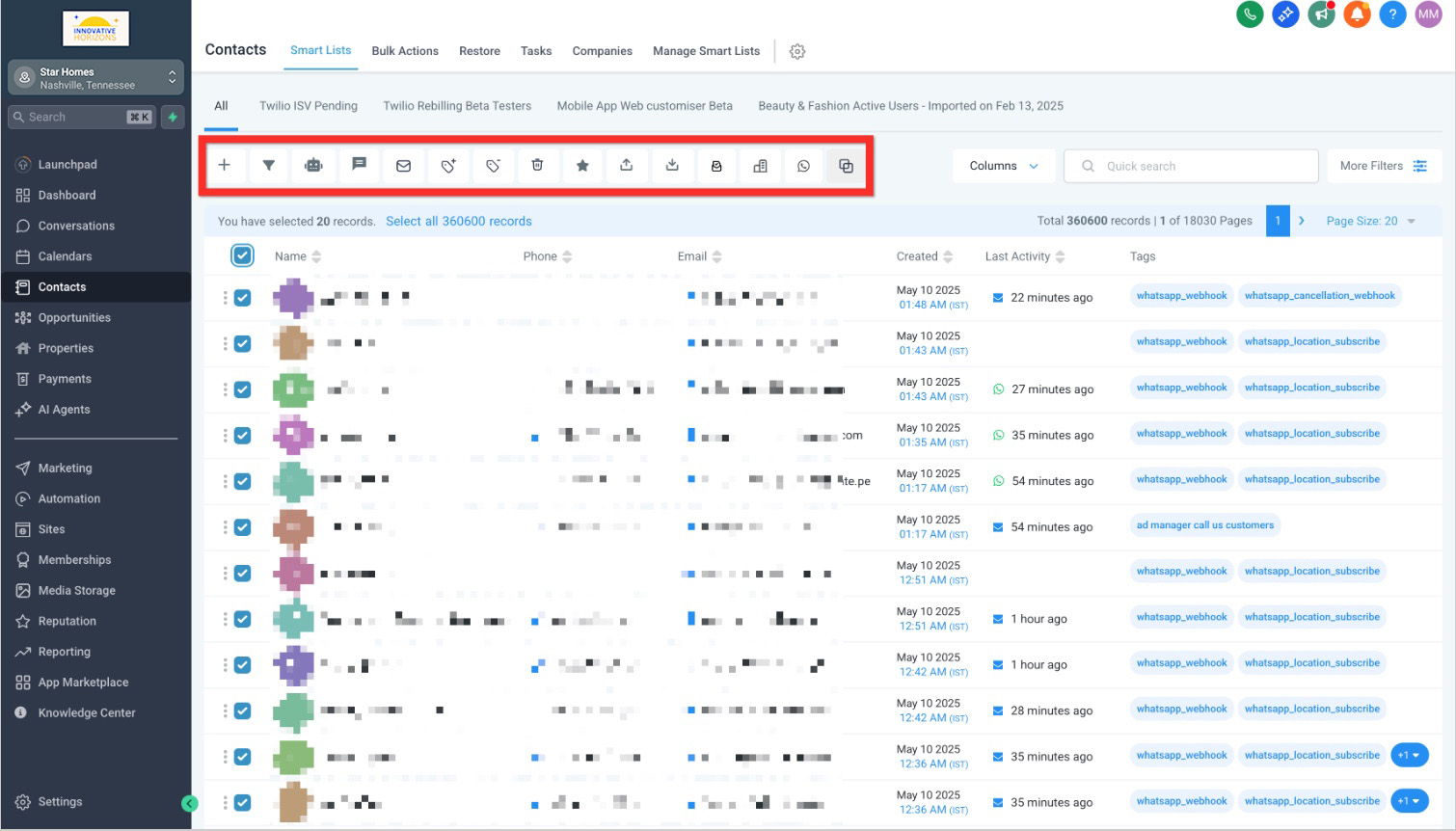Click the sidebar Search box

[x=82, y=117]
